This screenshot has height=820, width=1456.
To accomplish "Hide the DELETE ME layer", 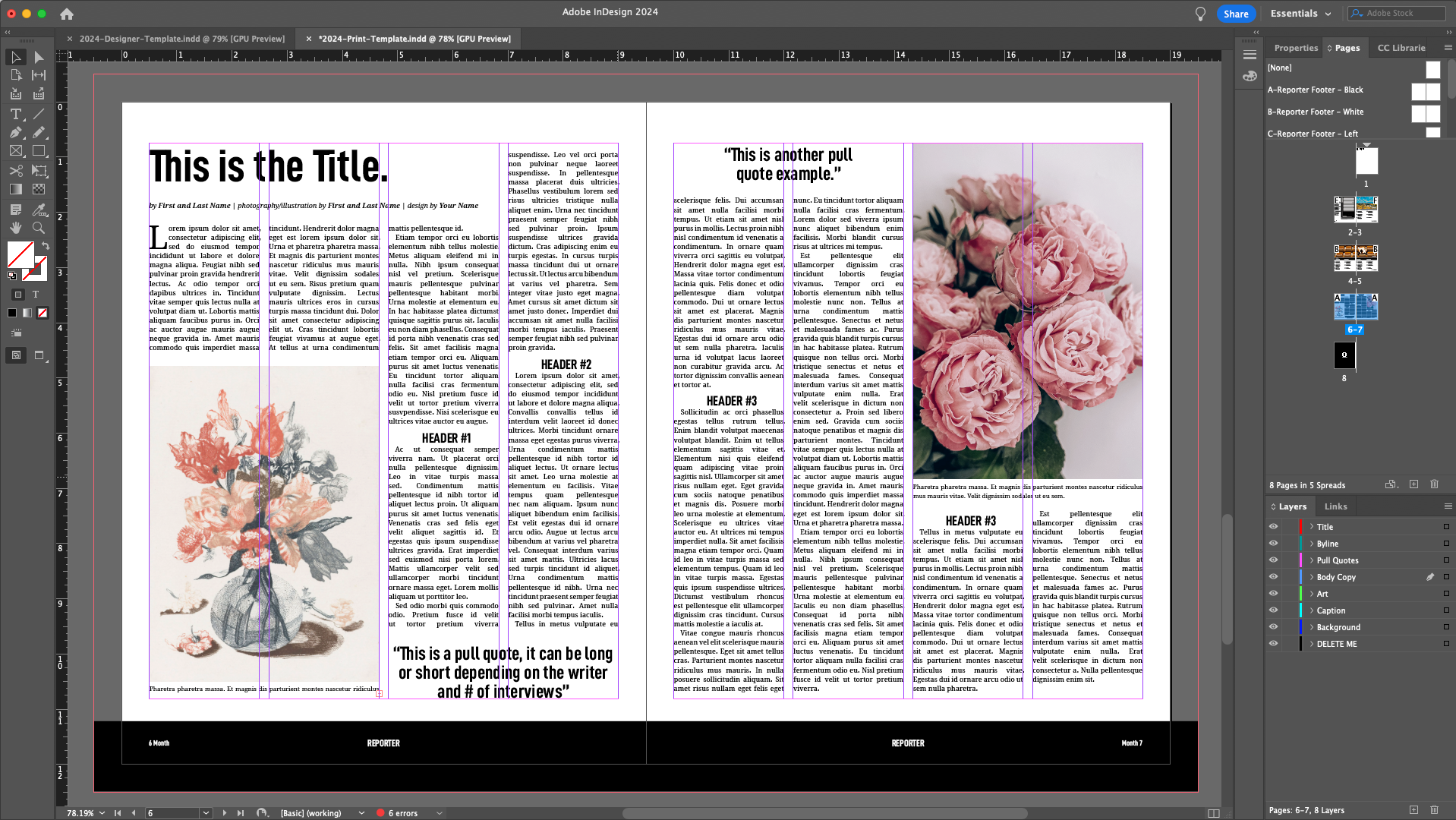I will [x=1274, y=644].
